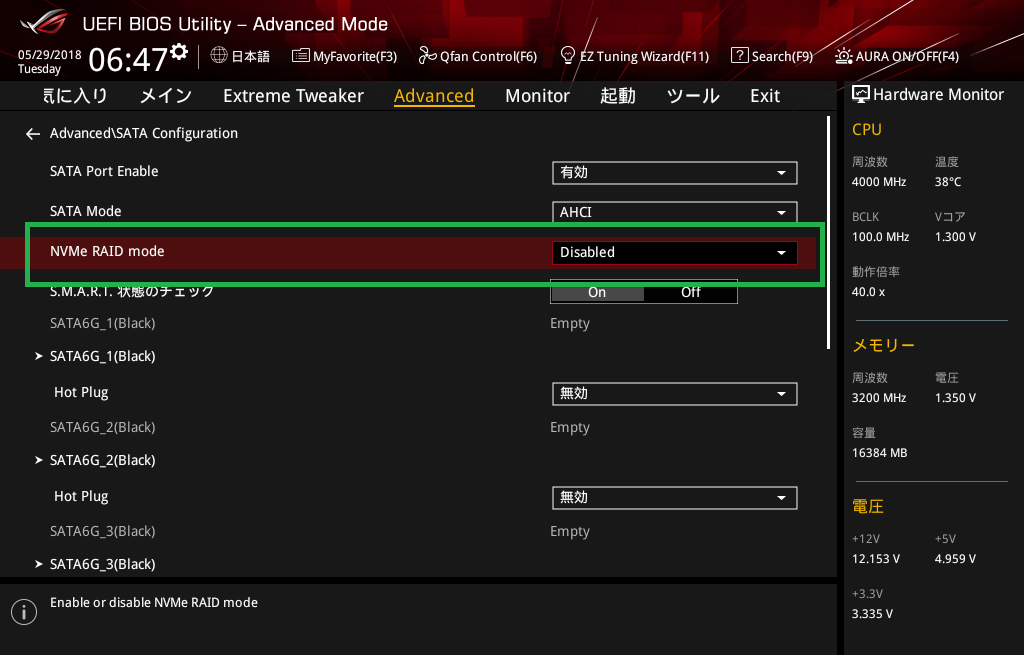The height and width of the screenshot is (655, 1024).
Task: Click the info icon at the bottom
Action: pyautogui.click(x=24, y=612)
